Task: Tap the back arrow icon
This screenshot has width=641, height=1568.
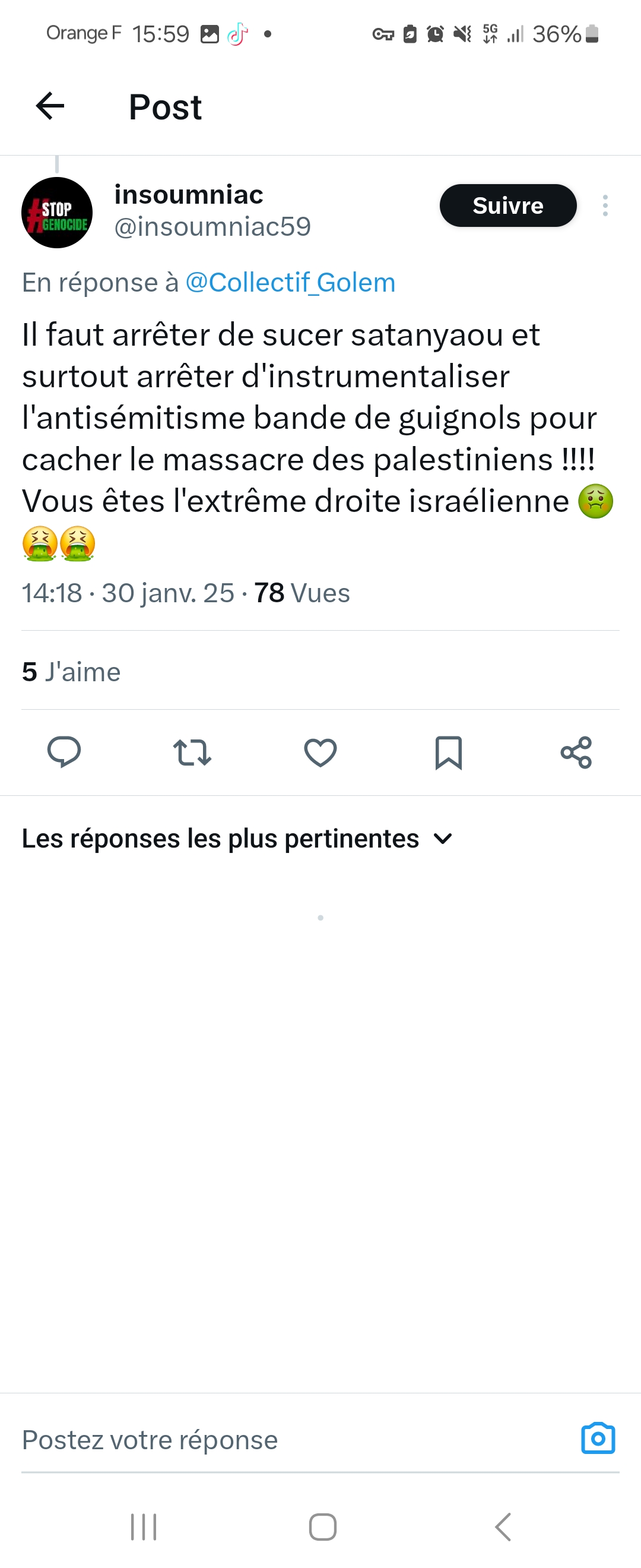Action: click(50, 106)
